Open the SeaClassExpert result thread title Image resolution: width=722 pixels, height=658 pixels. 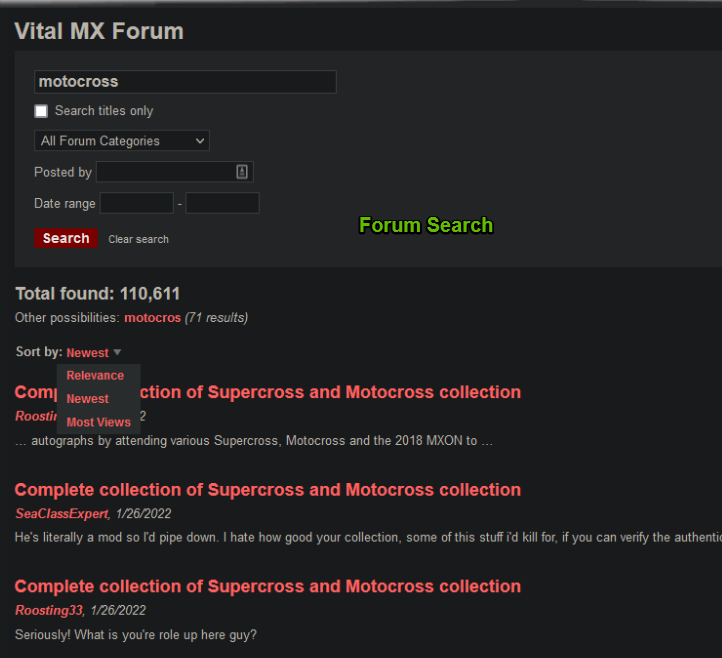coord(268,489)
